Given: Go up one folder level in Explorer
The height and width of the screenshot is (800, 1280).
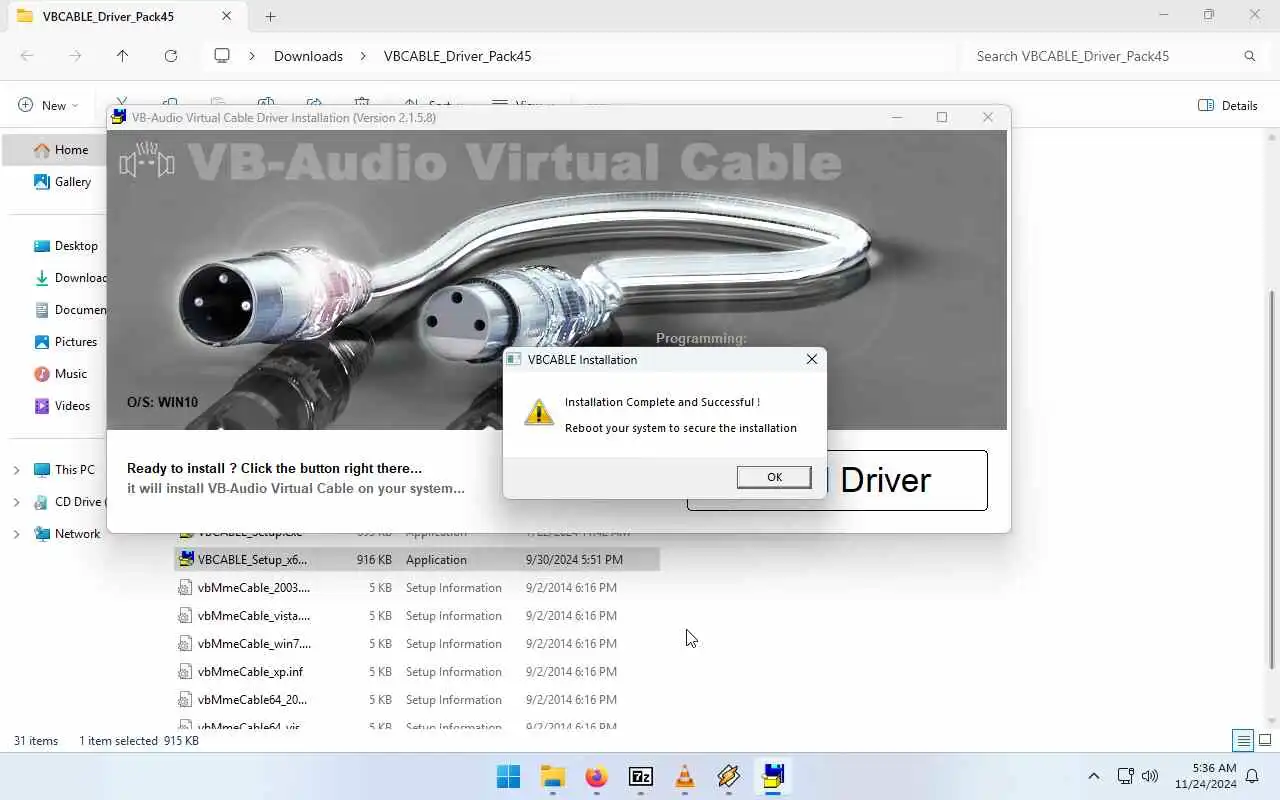Looking at the screenshot, I should tap(122, 56).
